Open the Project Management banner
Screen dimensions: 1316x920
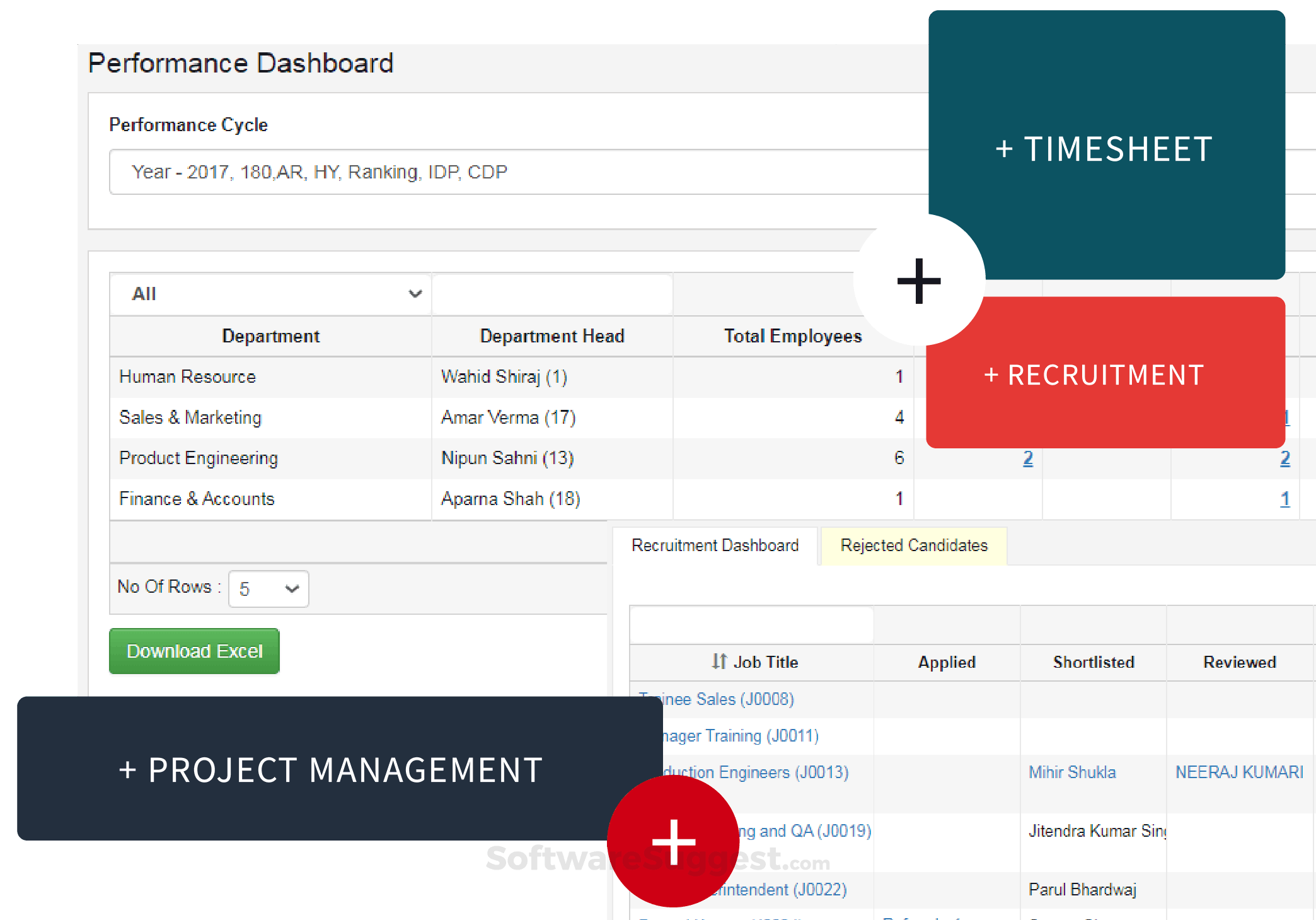[340, 769]
